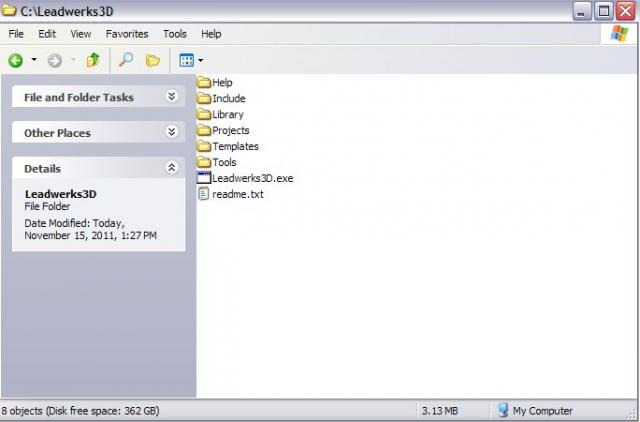Select the readme.txt file icon
The width and height of the screenshot is (640, 422).
pos(204,194)
